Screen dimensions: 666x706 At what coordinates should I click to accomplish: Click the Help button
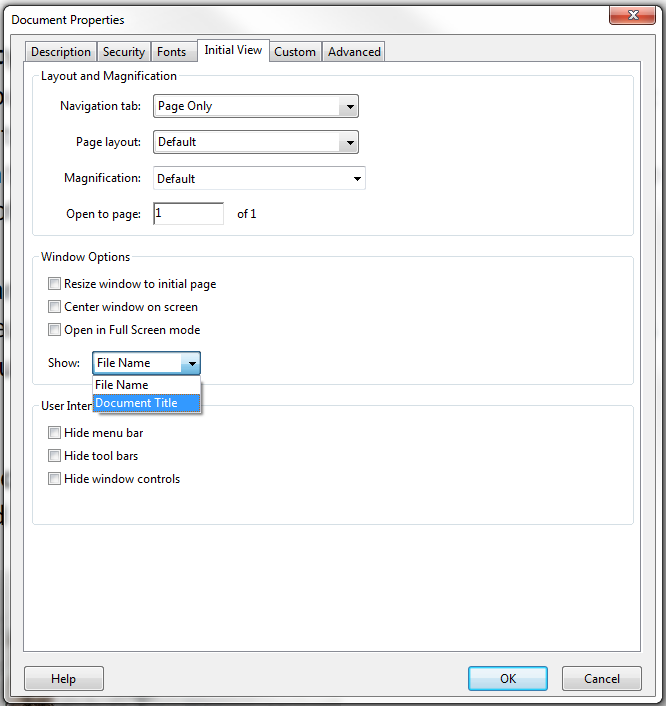click(64, 679)
